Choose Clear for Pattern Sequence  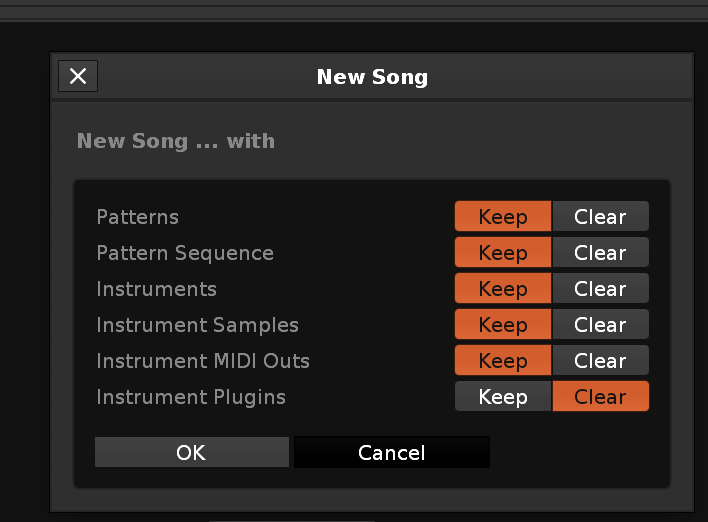(x=600, y=253)
